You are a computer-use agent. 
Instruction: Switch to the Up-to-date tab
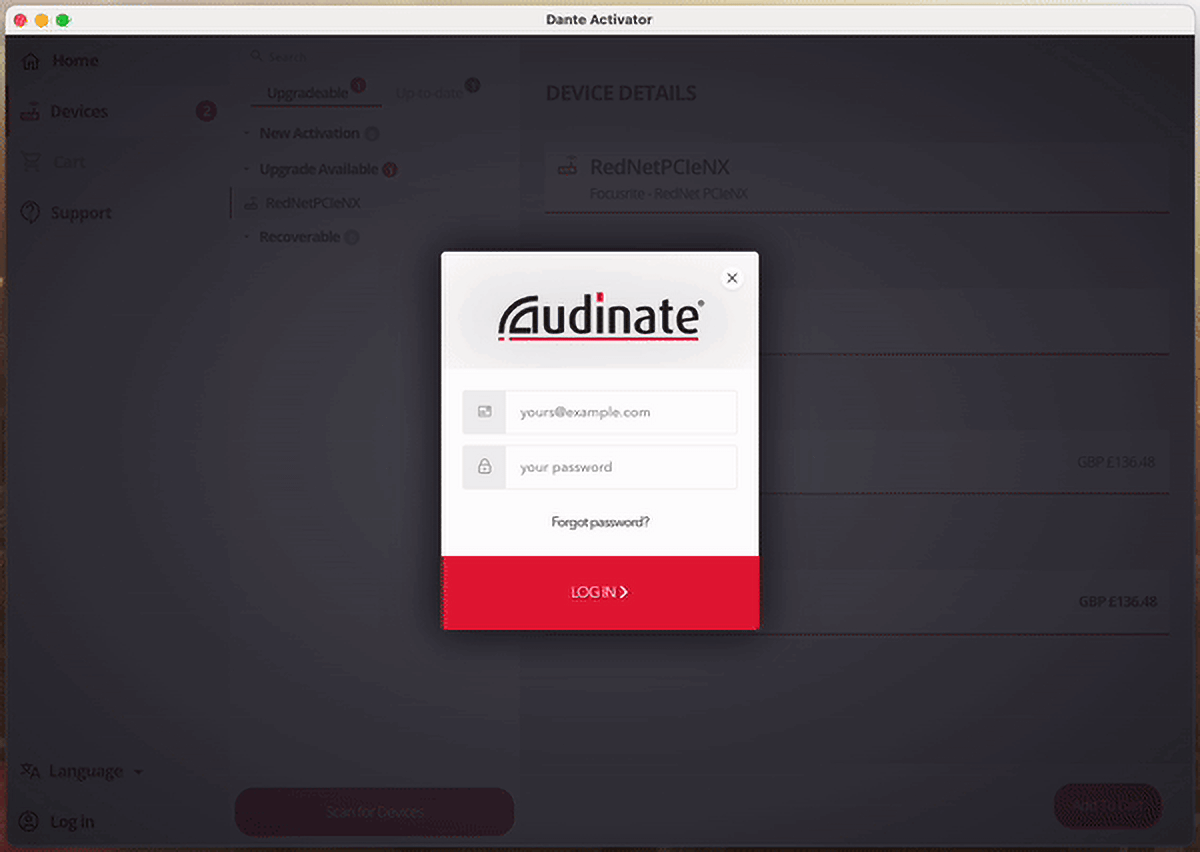(430, 93)
